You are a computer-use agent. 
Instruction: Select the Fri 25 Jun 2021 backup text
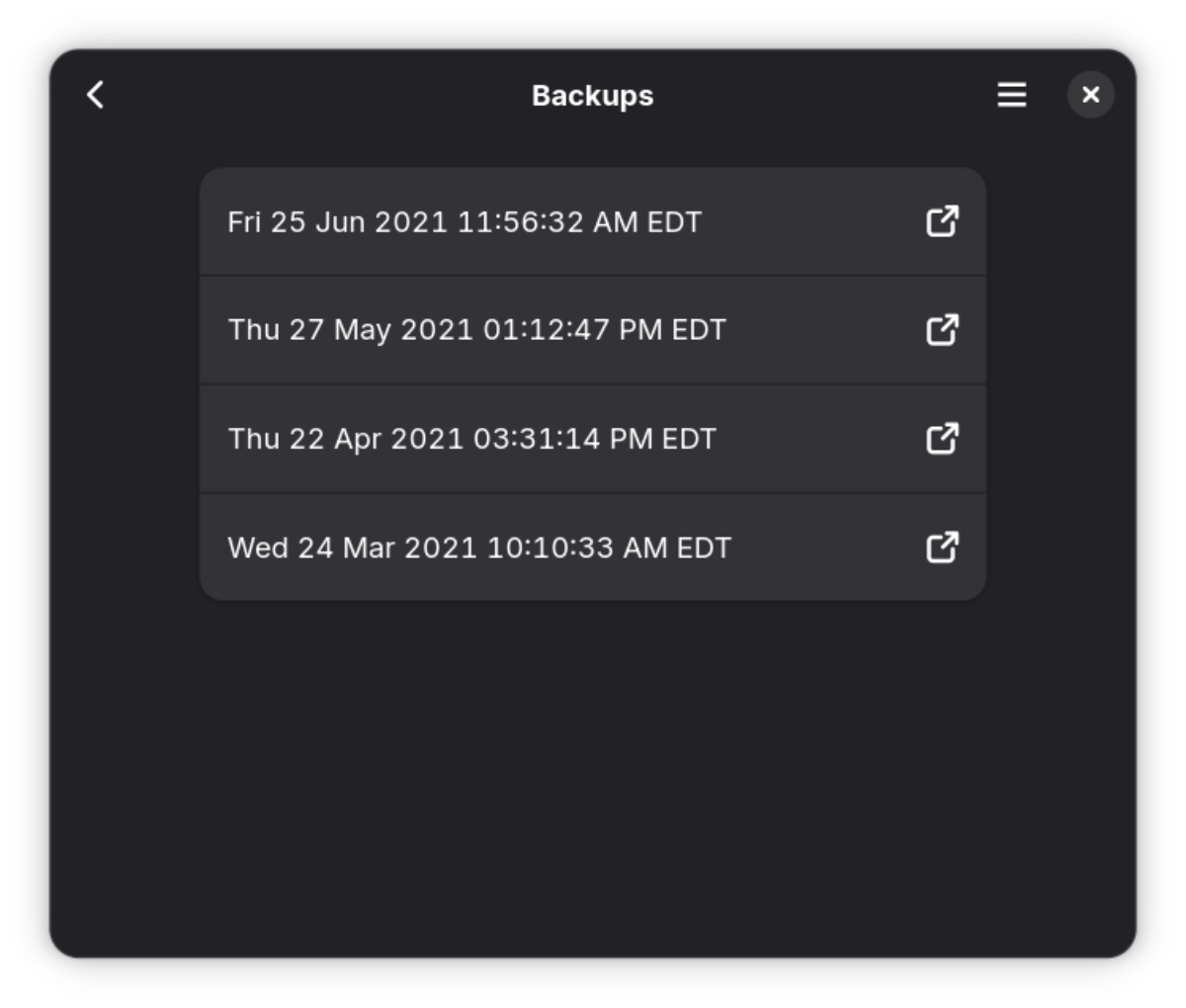465,222
